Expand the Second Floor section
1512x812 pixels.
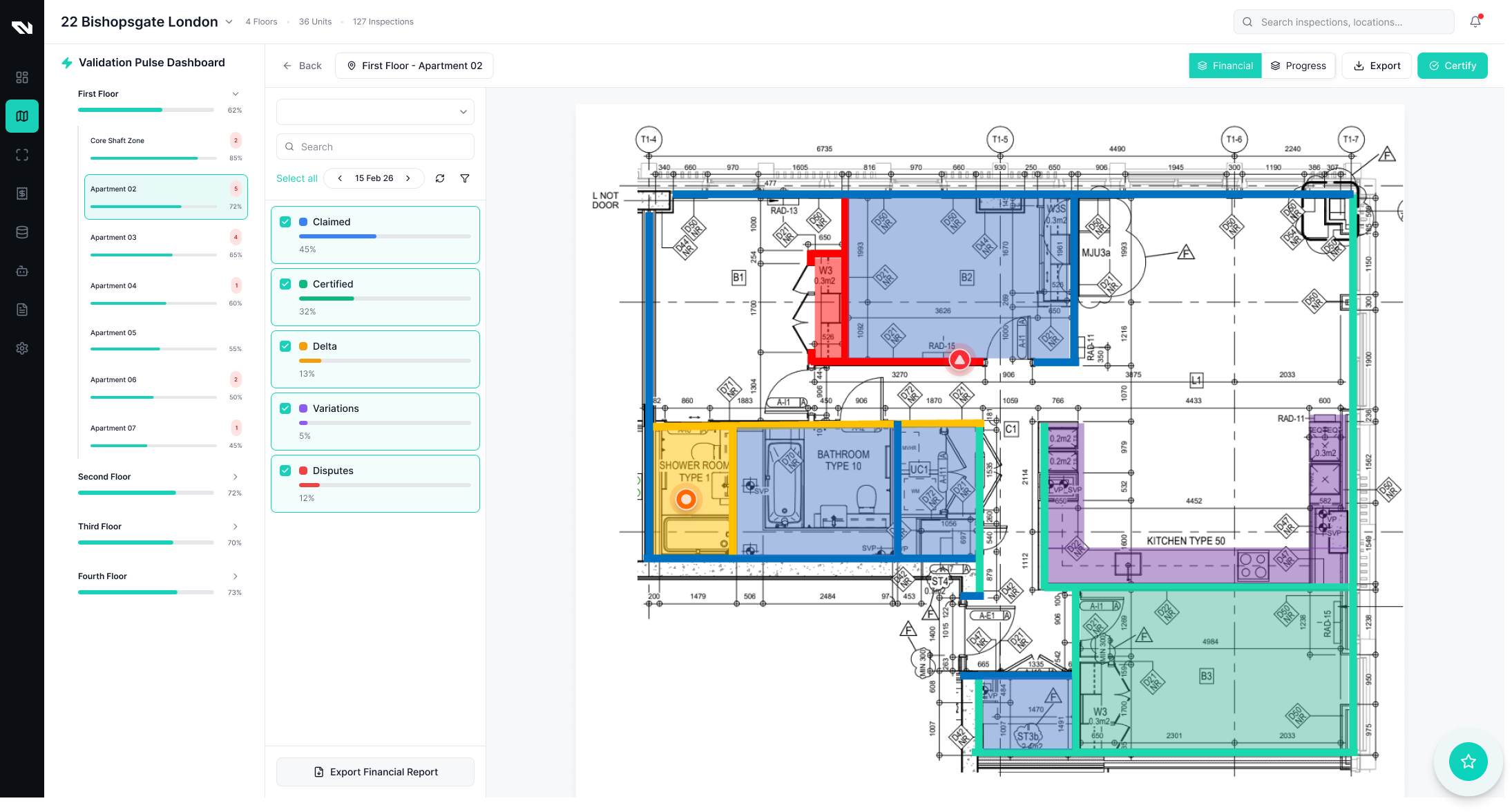tap(236, 477)
